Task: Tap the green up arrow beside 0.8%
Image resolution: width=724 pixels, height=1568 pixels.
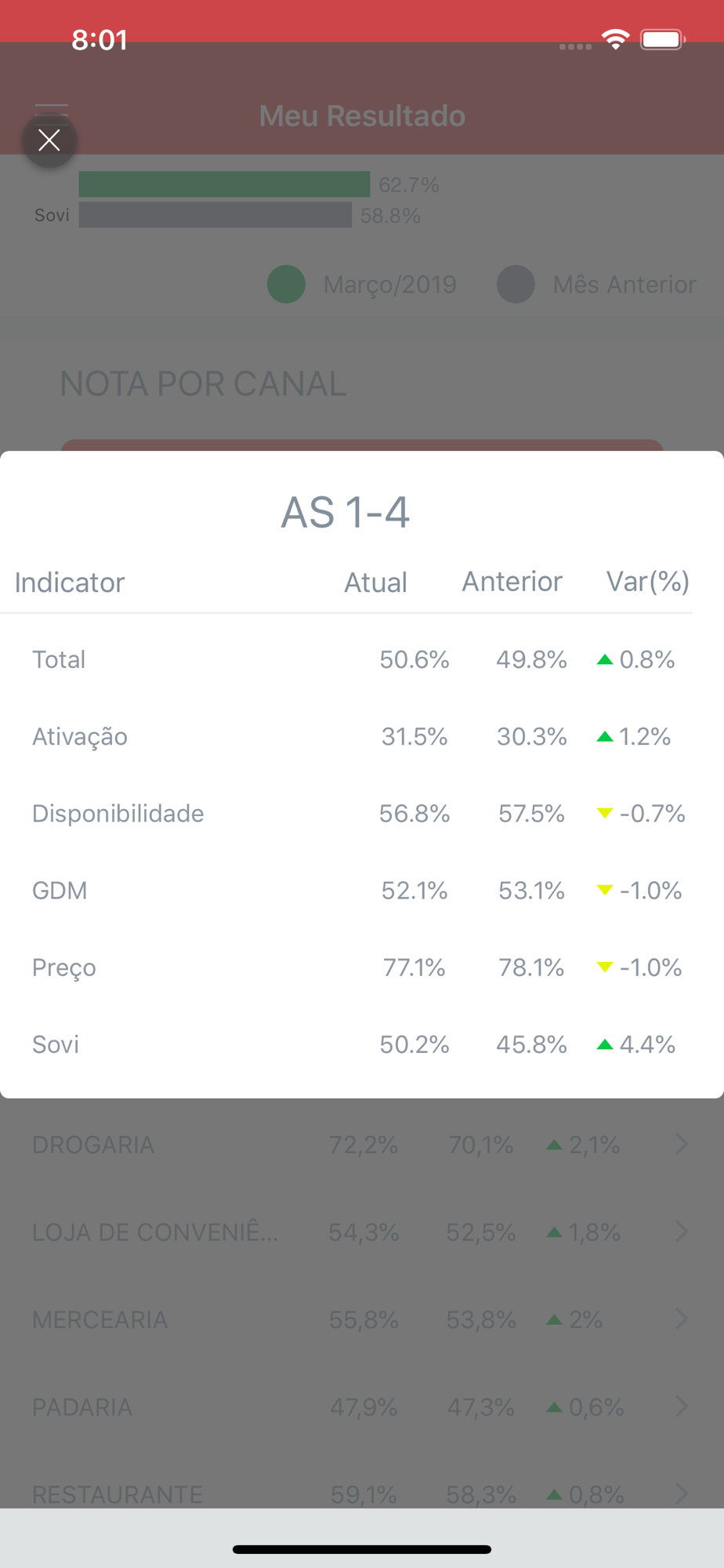Action: [x=604, y=659]
